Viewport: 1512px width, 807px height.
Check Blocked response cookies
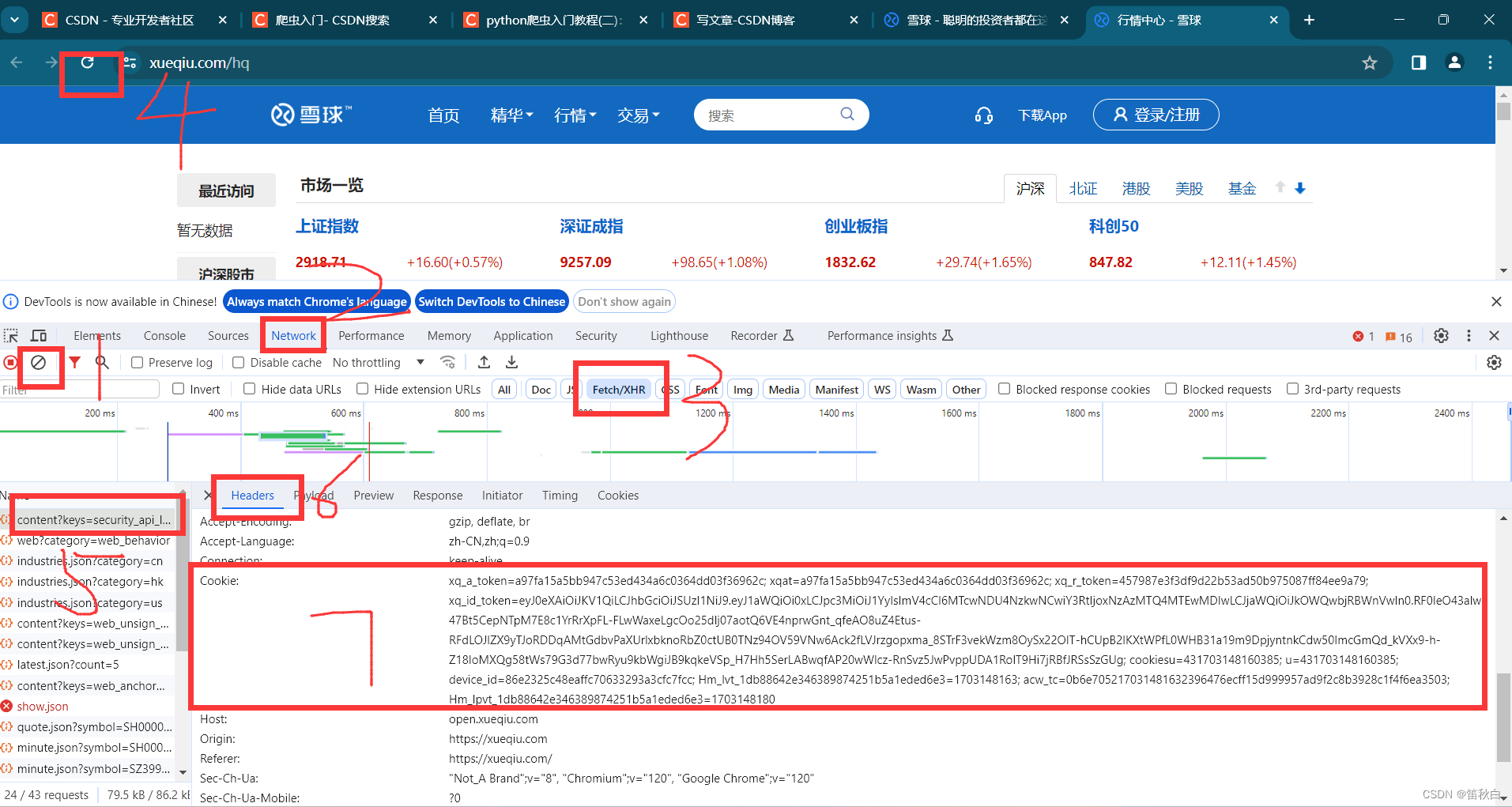click(1004, 389)
